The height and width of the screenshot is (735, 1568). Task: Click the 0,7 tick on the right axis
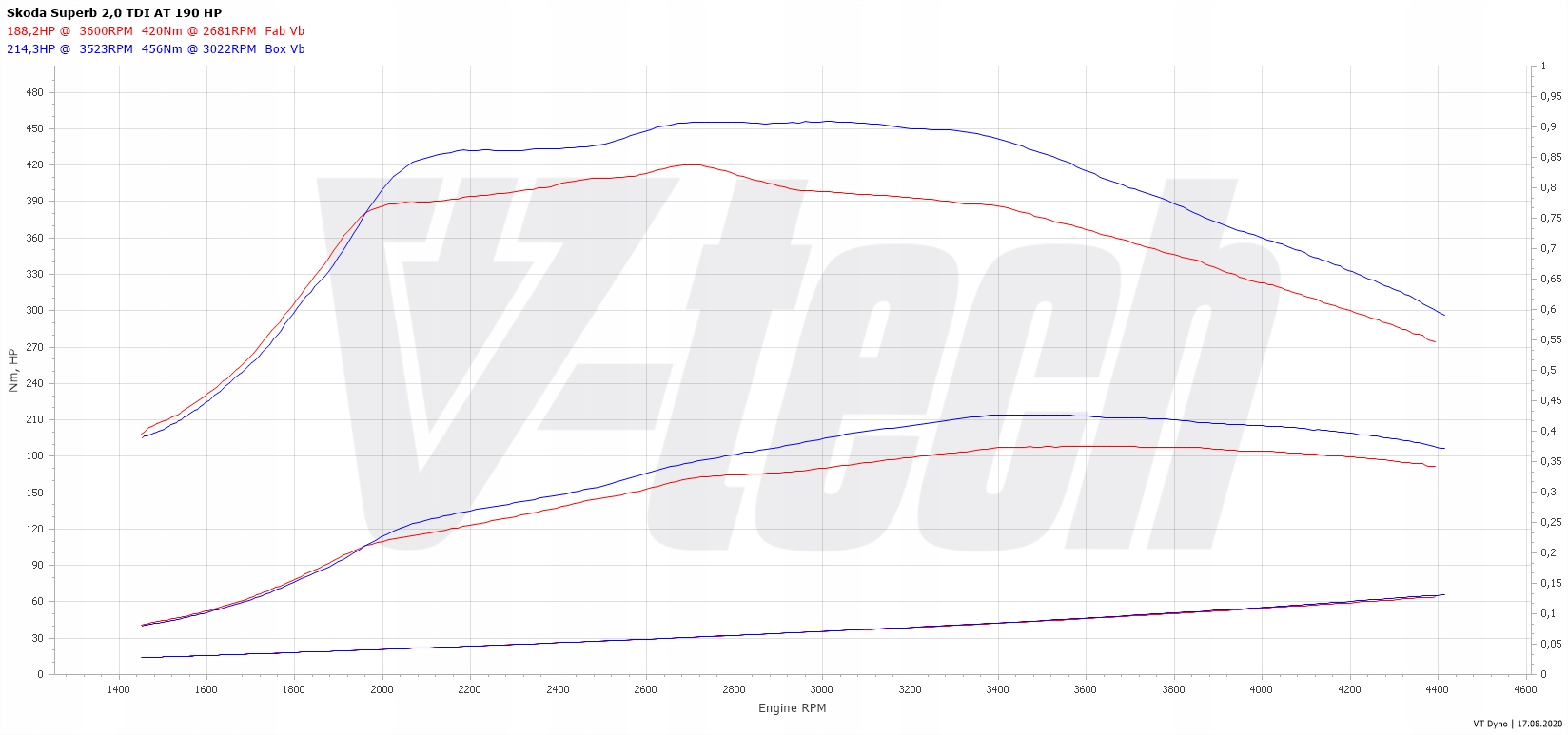click(x=1548, y=248)
